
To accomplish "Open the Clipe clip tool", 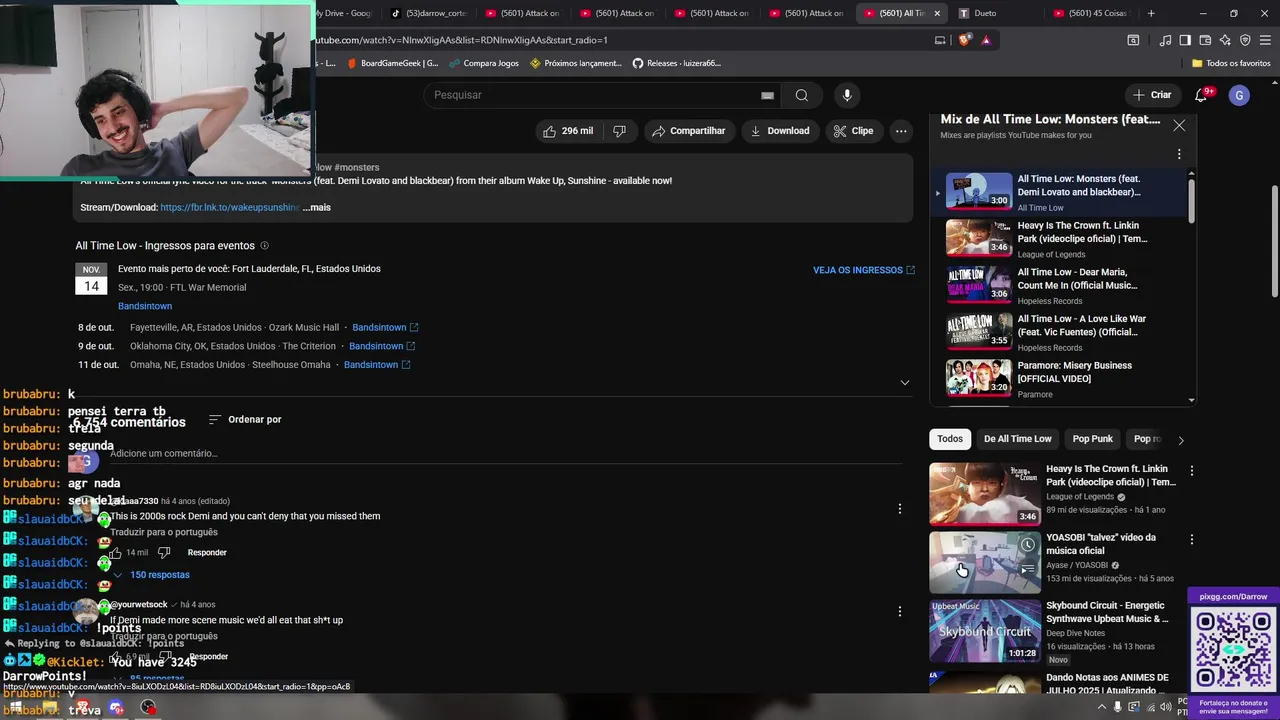I will (853, 131).
